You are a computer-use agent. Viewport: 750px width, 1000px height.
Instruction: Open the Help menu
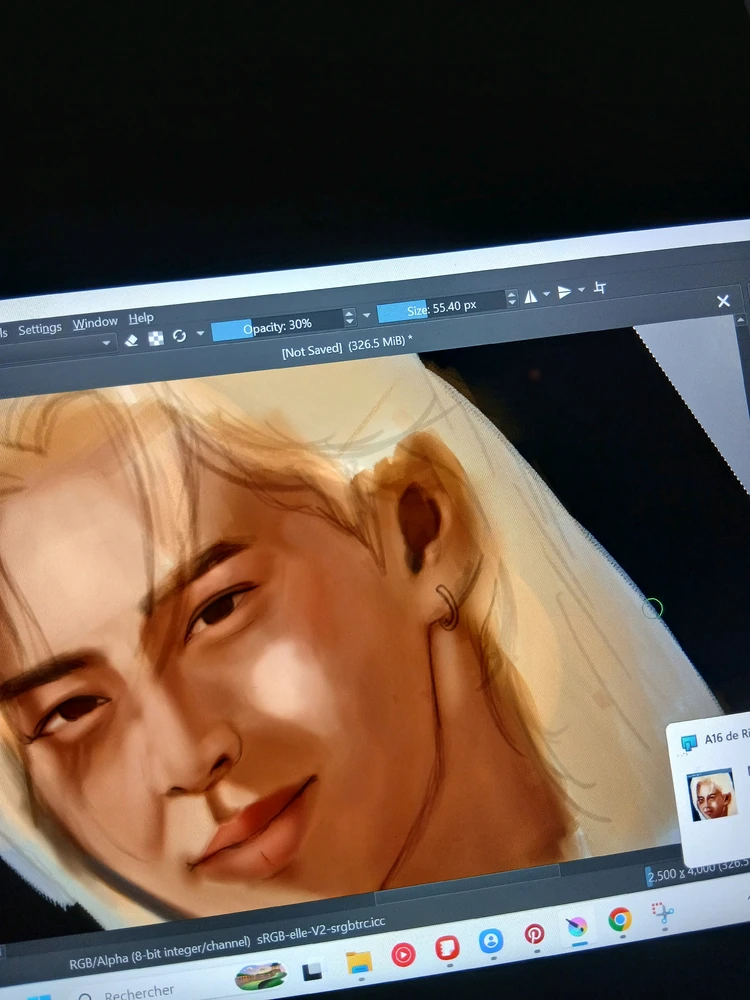click(141, 318)
